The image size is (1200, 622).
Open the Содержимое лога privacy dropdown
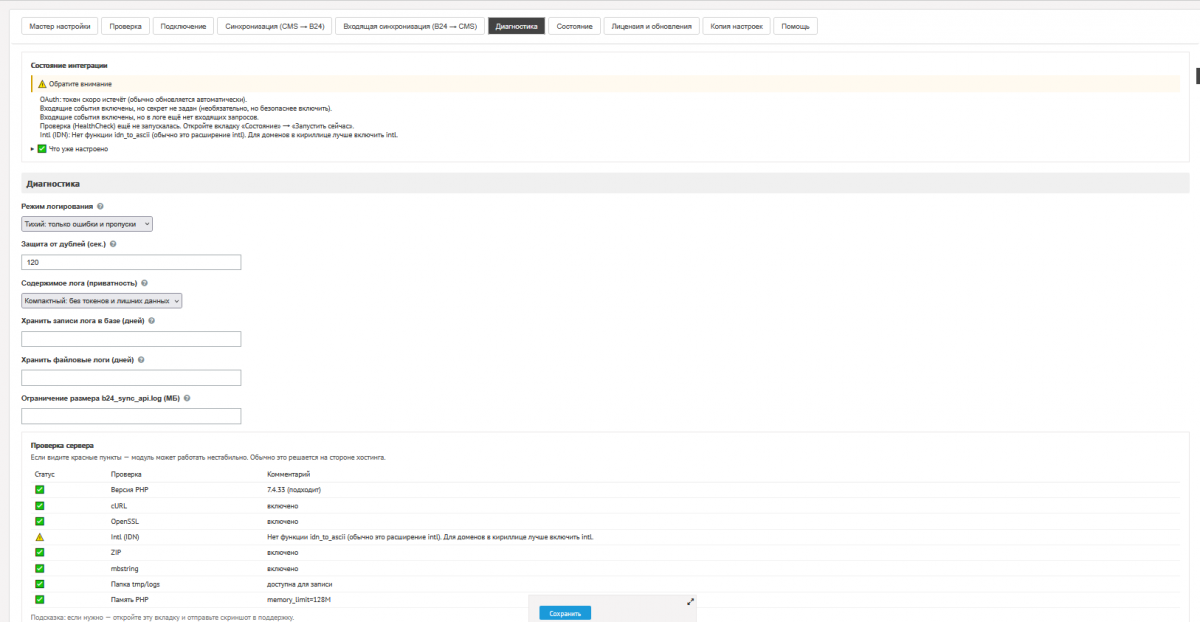(x=102, y=300)
